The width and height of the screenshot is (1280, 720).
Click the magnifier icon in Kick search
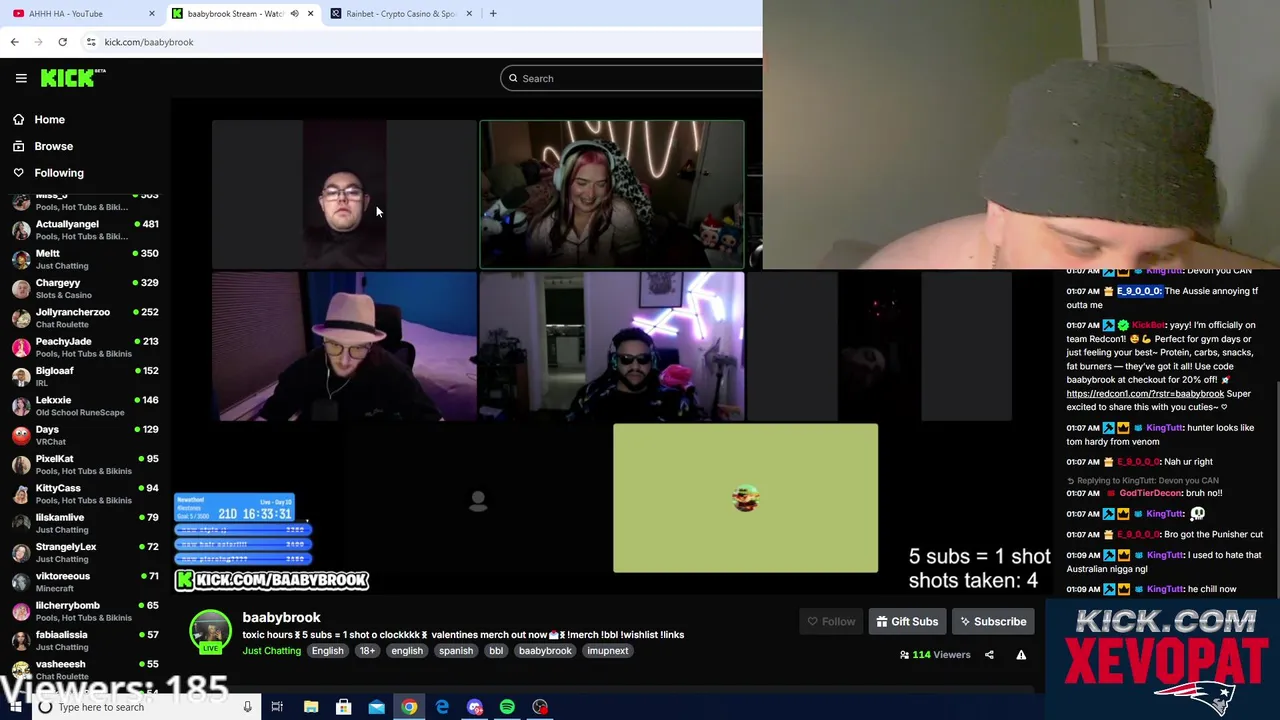pyautogui.click(x=513, y=78)
